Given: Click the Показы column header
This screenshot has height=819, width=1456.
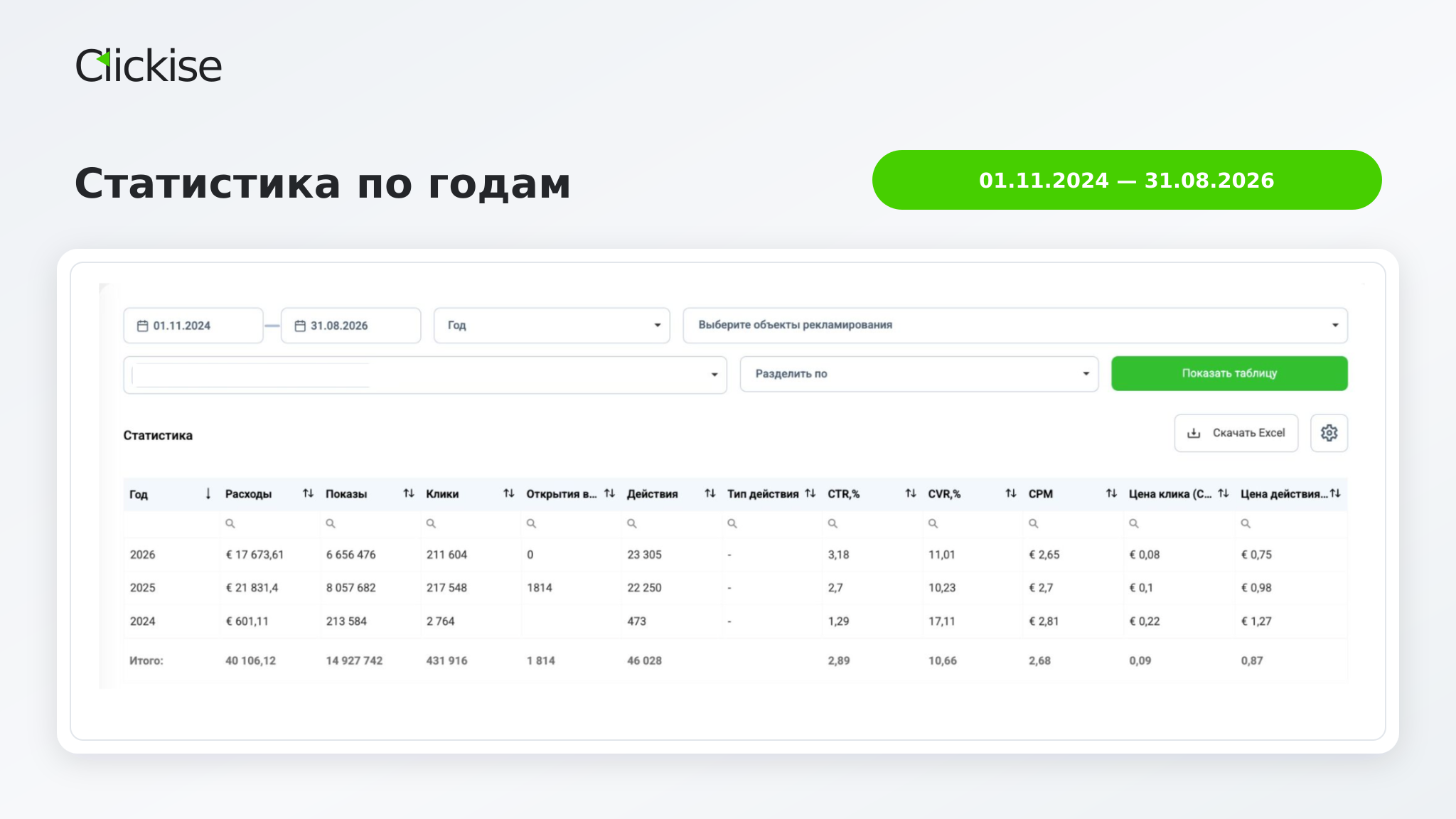Looking at the screenshot, I should click(346, 494).
